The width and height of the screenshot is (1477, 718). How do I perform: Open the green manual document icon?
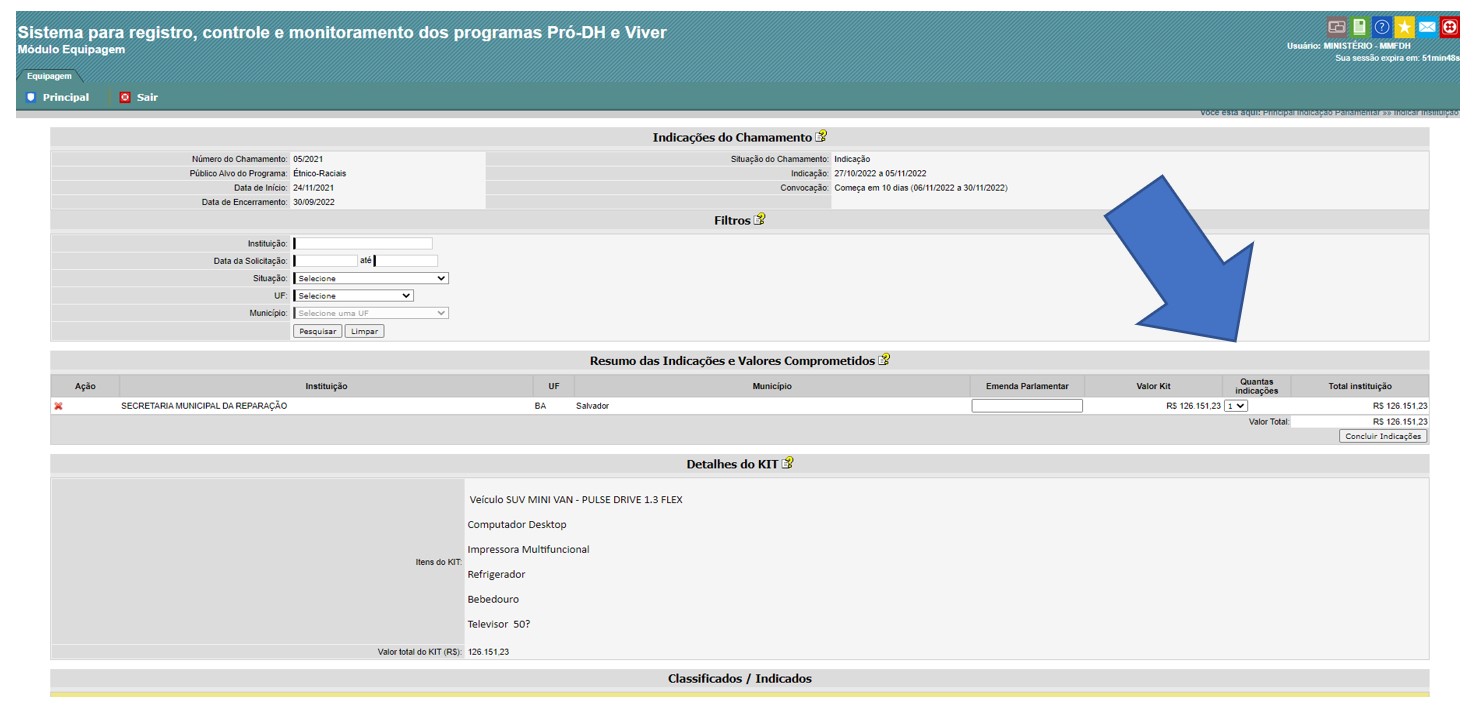[x=1359, y=27]
